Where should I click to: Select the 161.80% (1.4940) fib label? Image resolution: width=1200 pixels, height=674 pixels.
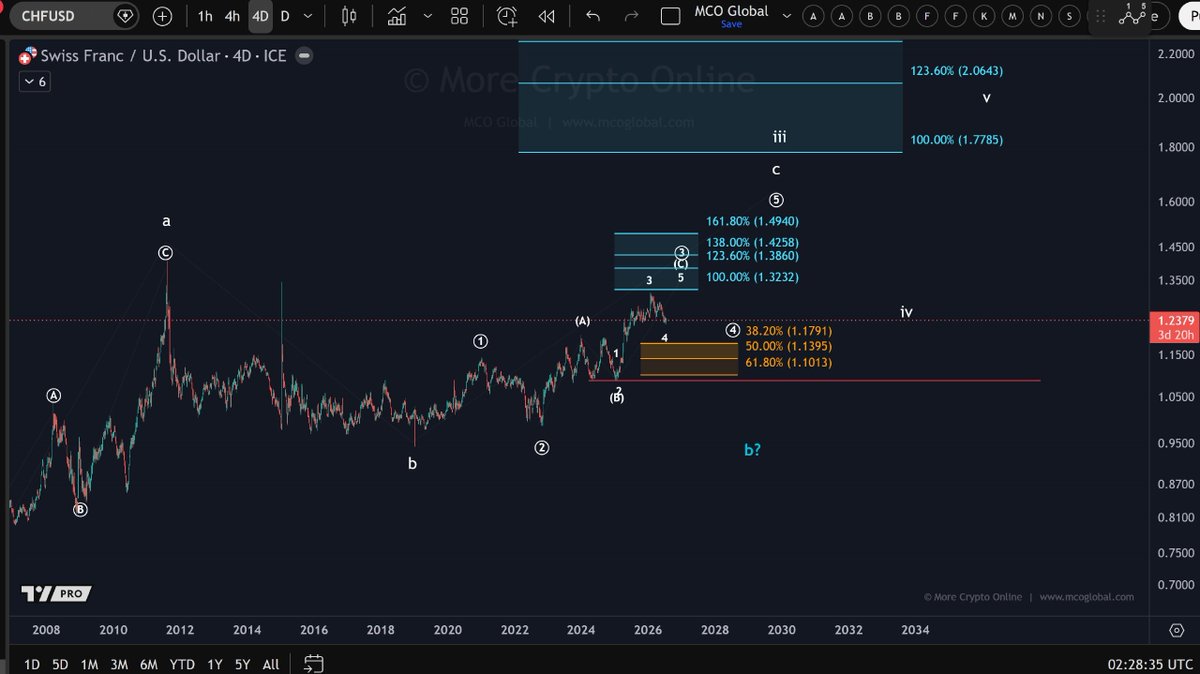752,221
